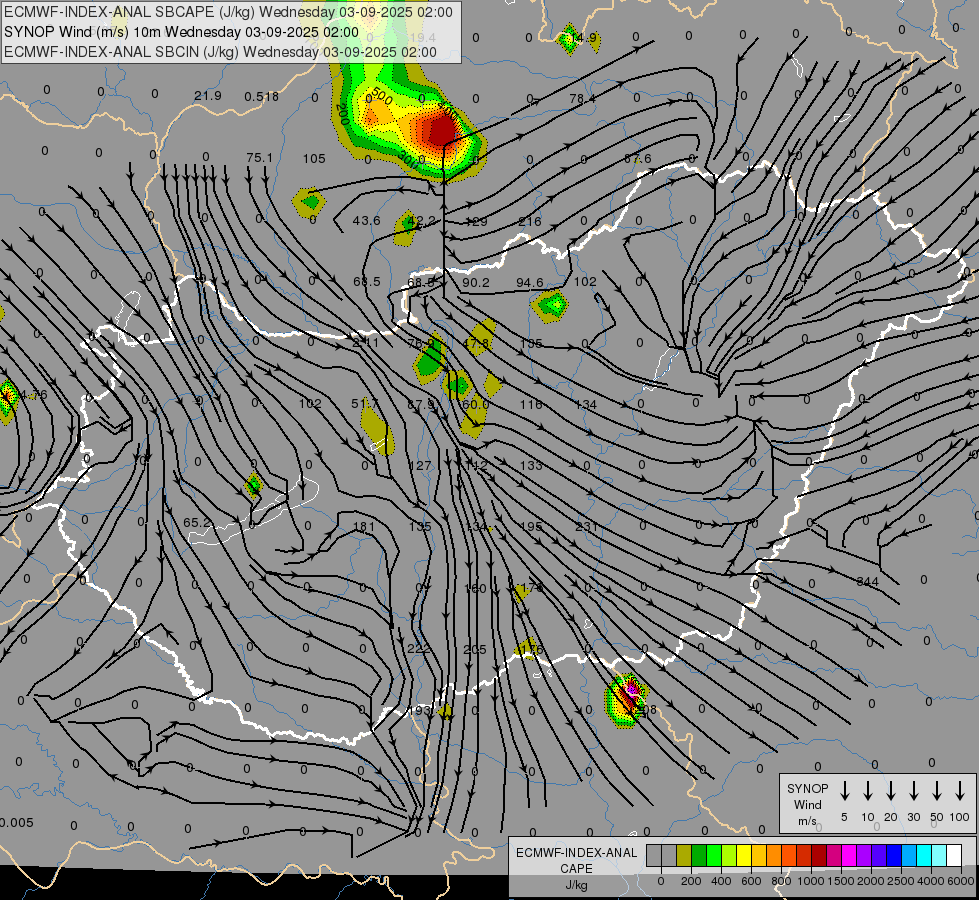Screen dimensions: 979x900
Task: Click the '90.2' value on the map
Action: click(476, 282)
